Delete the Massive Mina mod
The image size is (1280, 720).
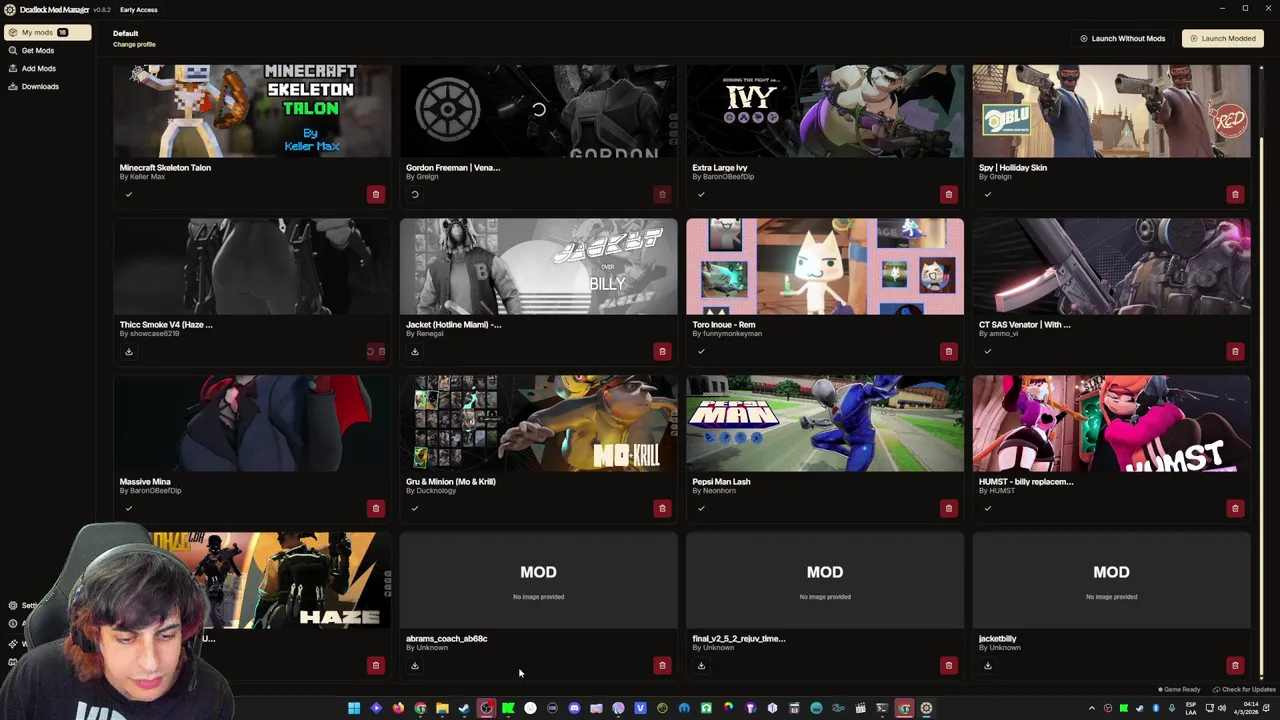click(x=376, y=508)
